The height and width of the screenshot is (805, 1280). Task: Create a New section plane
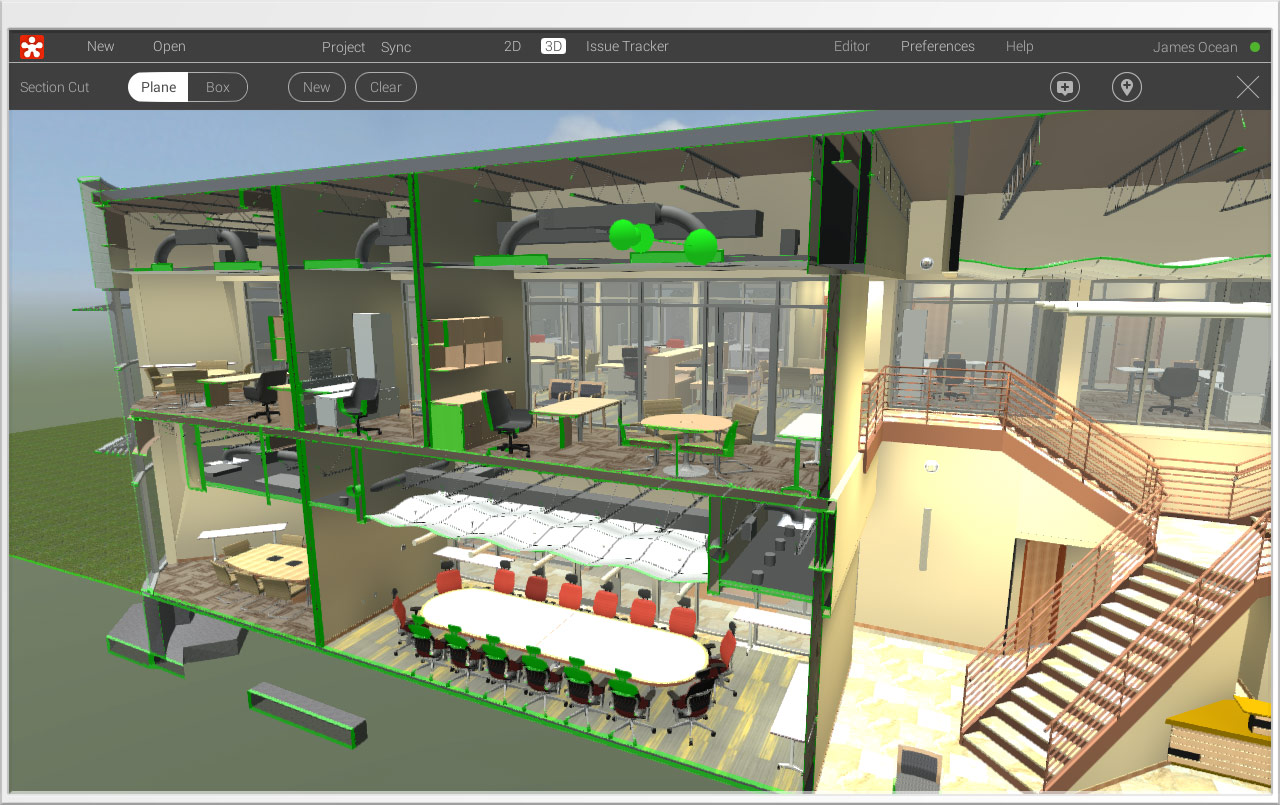[316, 87]
